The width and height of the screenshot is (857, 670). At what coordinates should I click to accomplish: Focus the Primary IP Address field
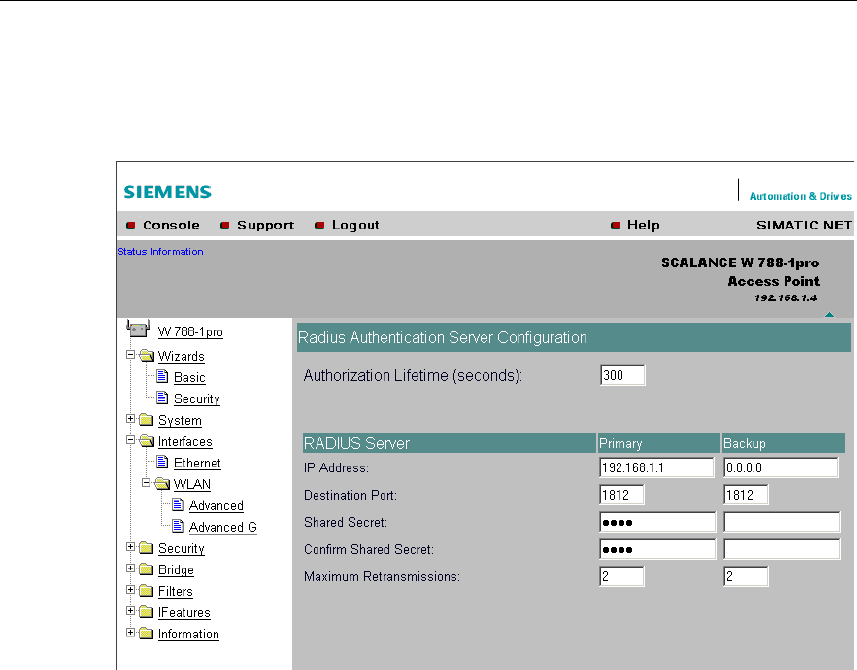[x=657, y=467]
